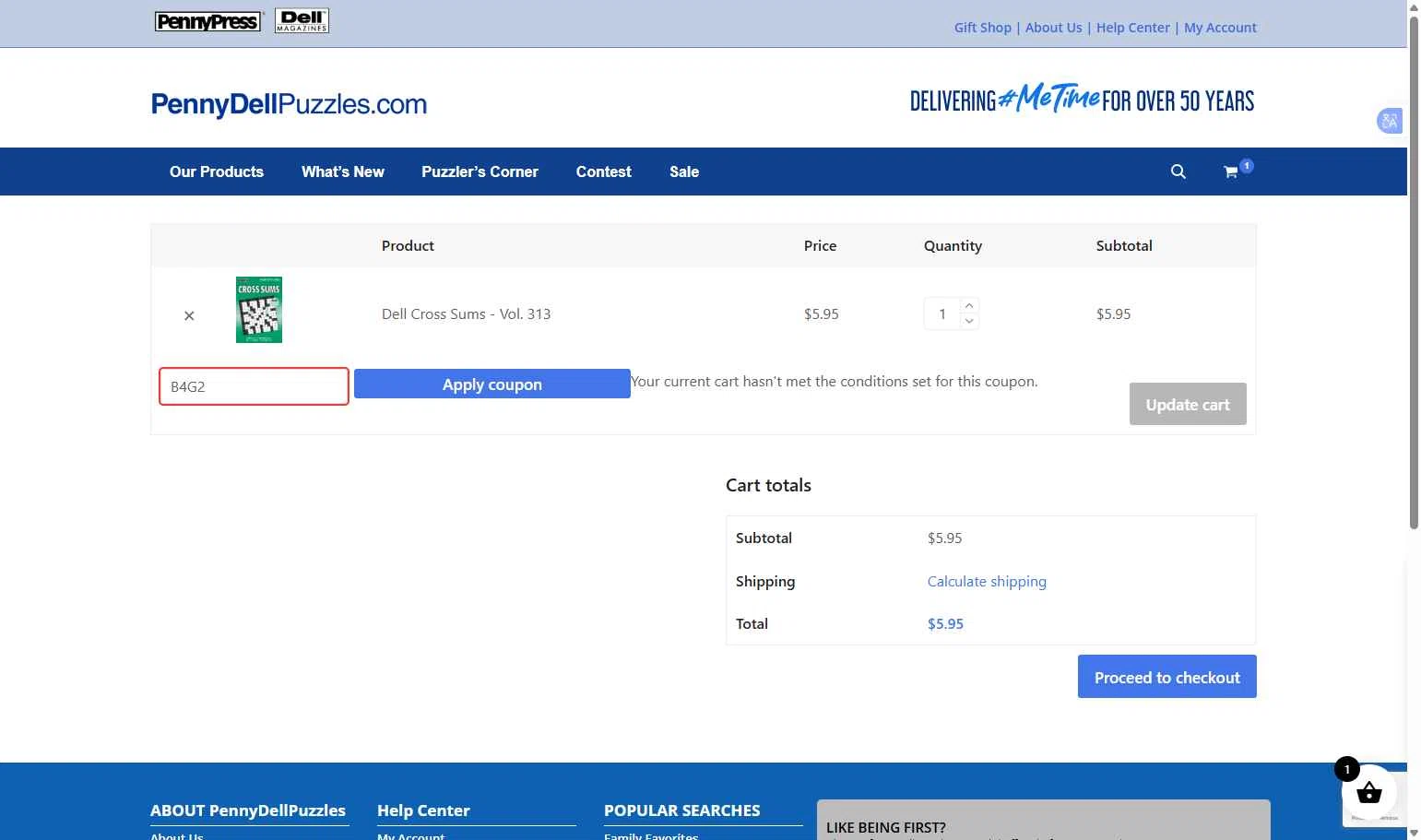Go to My Account in header
The width and height of the screenshot is (1421, 840).
pyautogui.click(x=1220, y=28)
